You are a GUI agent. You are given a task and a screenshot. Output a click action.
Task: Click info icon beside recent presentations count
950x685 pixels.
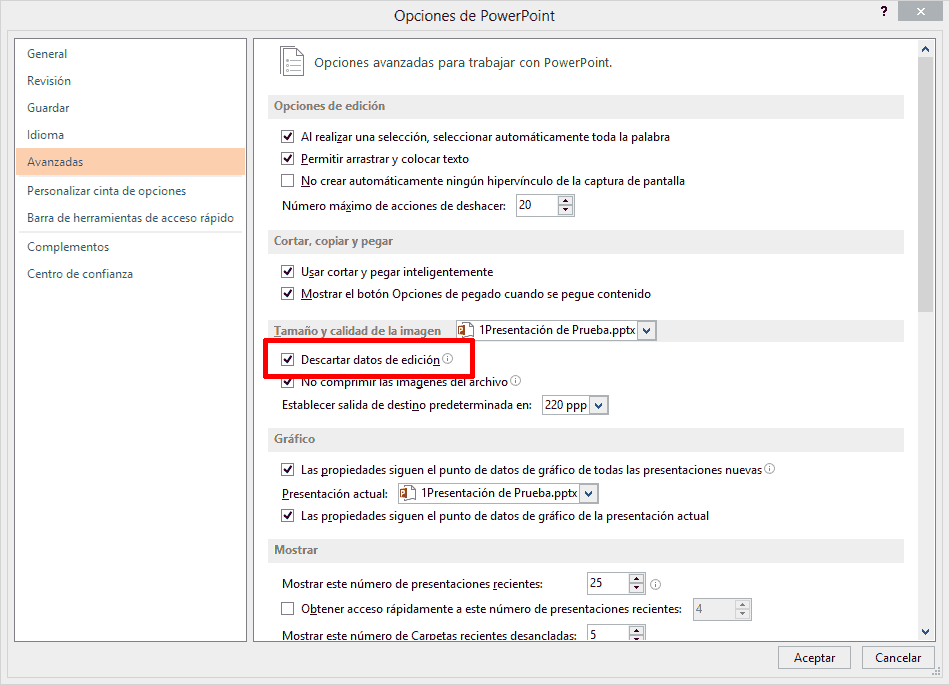(x=656, y=584)
